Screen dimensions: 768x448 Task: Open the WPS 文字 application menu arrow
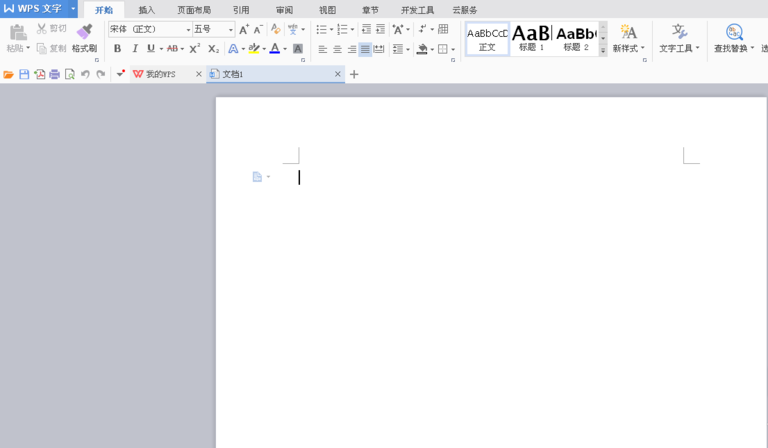(x=73, y=9)
